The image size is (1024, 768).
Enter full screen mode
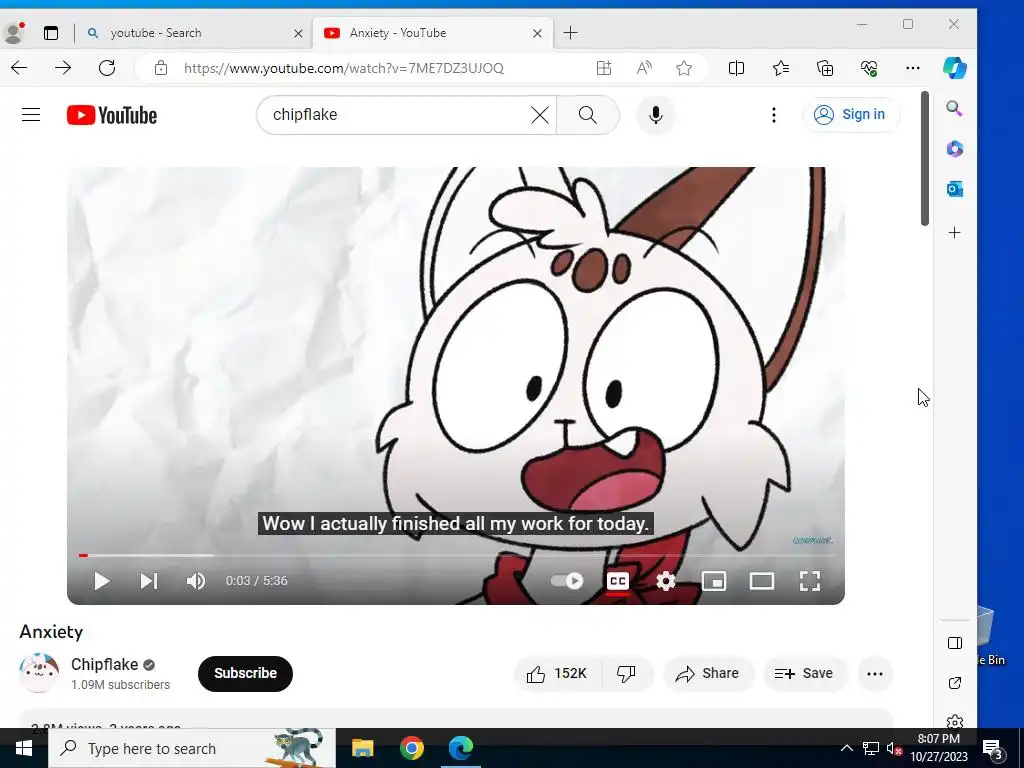coord(810,581)
